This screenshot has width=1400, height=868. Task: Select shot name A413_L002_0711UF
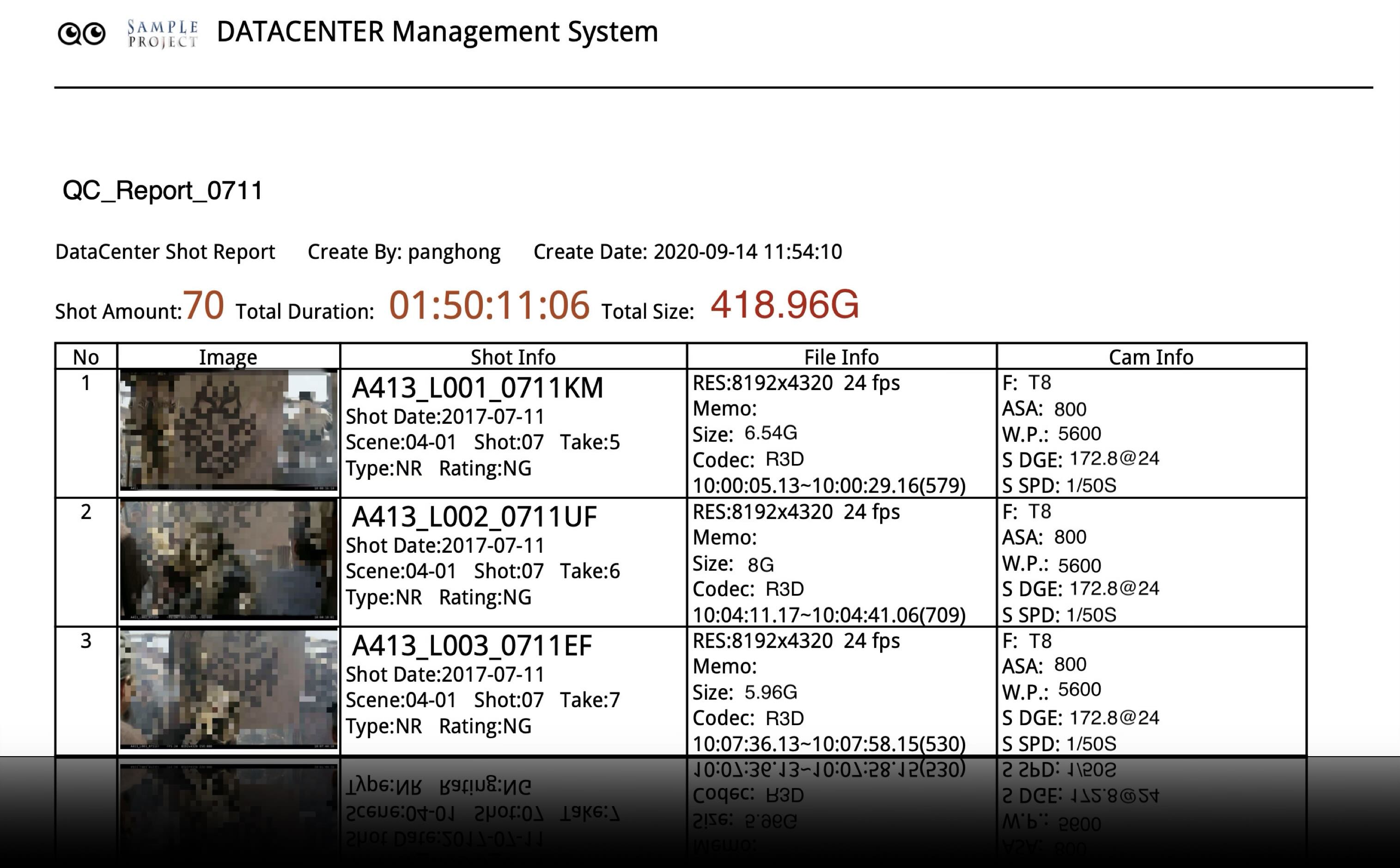[475, 517]
